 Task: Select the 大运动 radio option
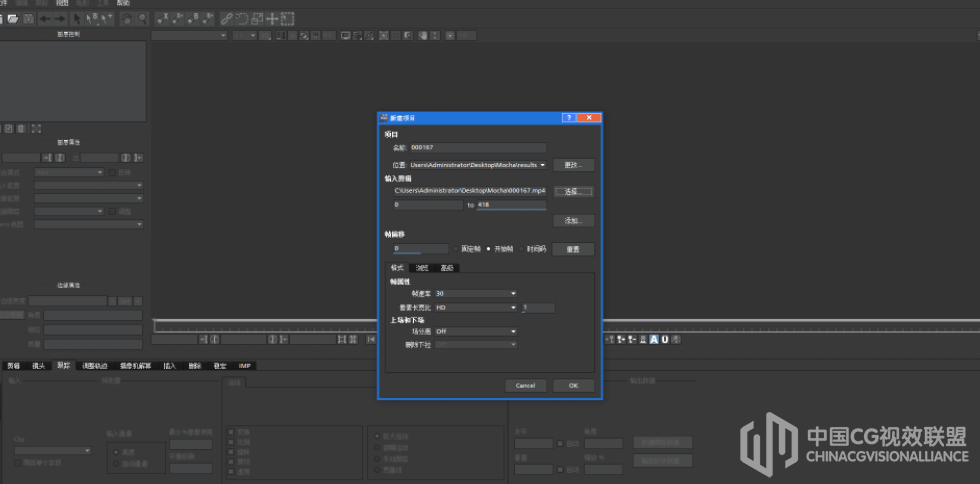[377, 436]
